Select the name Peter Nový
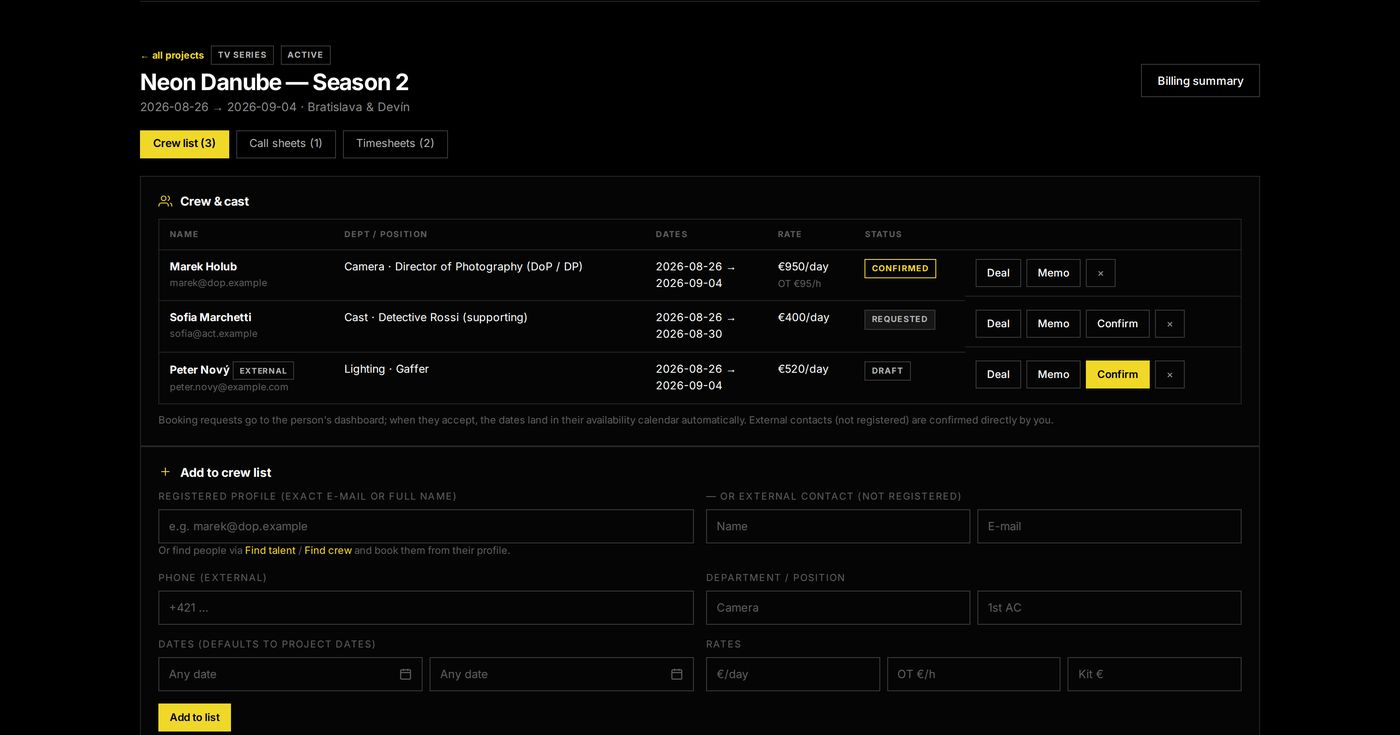The height and width of the screenshot is (735, 1400). [x=199, y=370]
